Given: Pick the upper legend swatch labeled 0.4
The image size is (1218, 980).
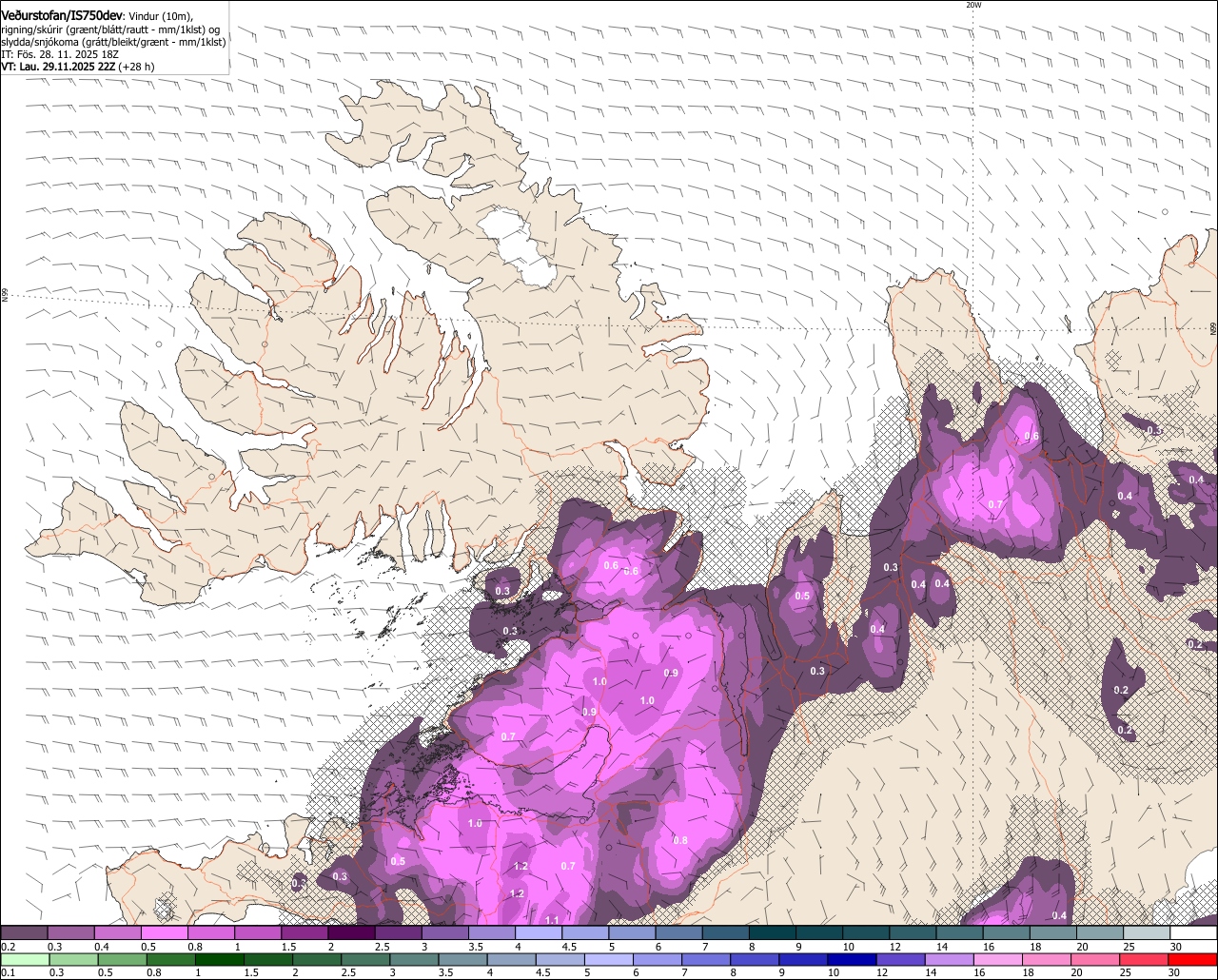Looking at the screenshot, I should (117, 933).
